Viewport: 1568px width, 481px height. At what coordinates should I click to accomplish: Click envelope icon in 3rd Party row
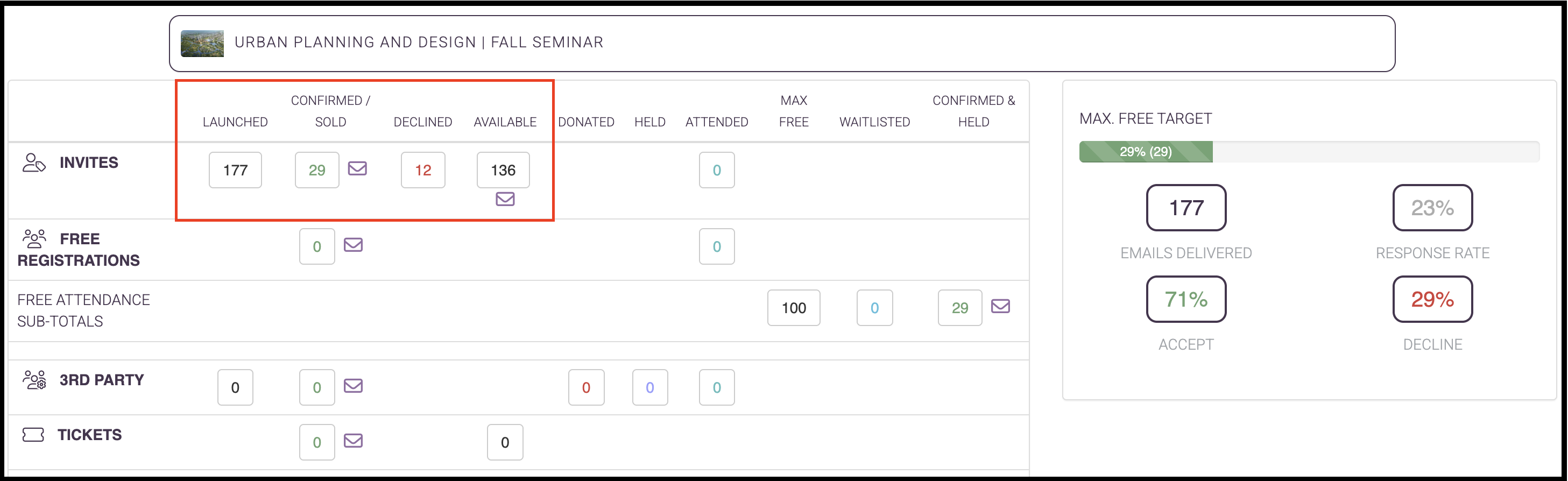[353, 386]
